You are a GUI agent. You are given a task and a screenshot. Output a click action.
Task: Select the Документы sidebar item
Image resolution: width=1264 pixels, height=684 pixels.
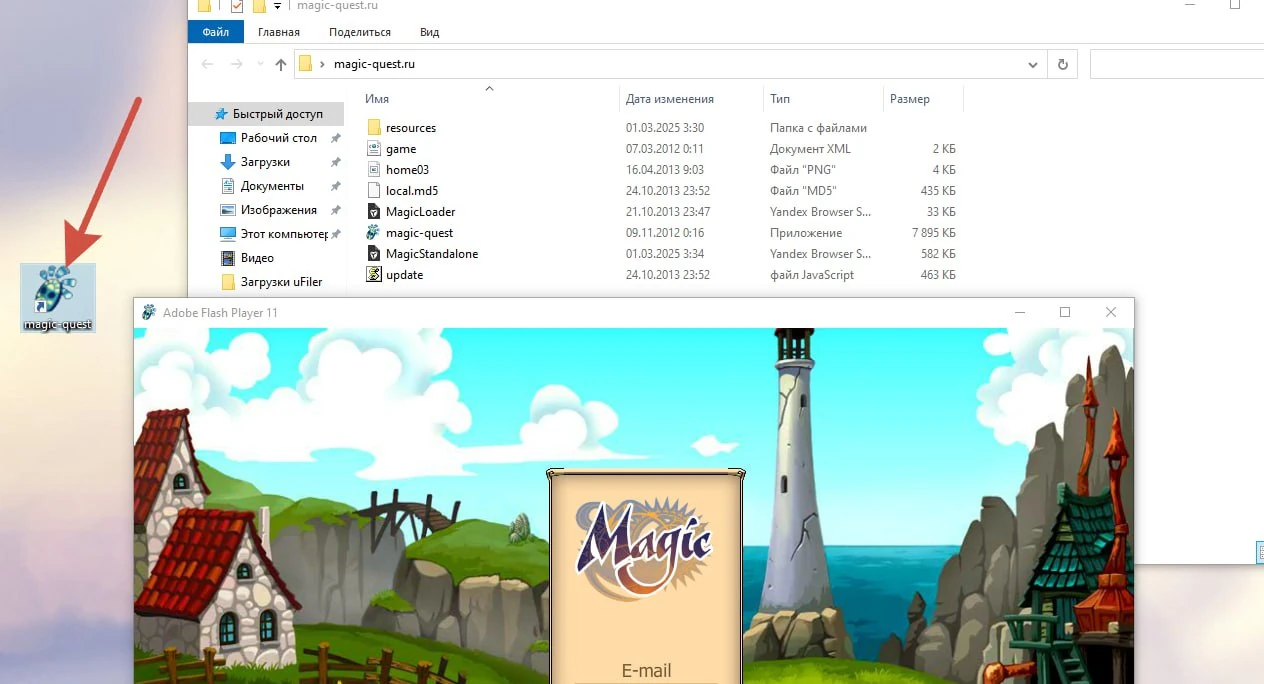[272, 186]
